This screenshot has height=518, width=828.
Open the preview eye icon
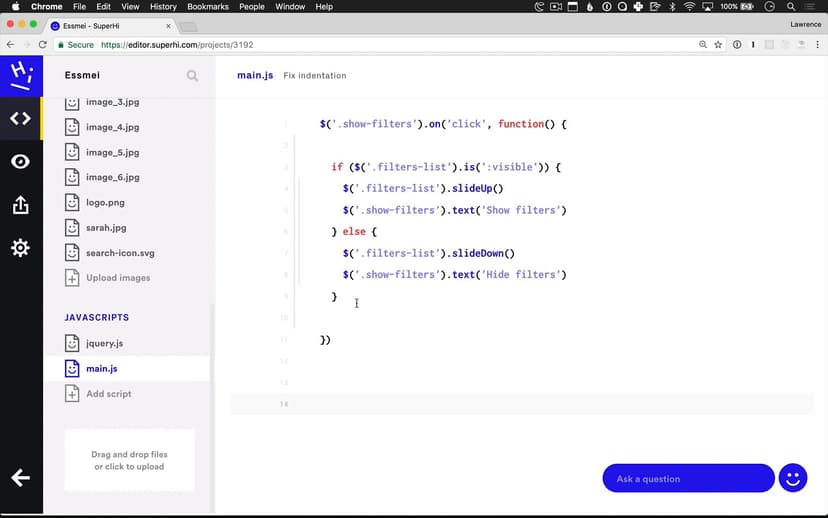point(20,162)
